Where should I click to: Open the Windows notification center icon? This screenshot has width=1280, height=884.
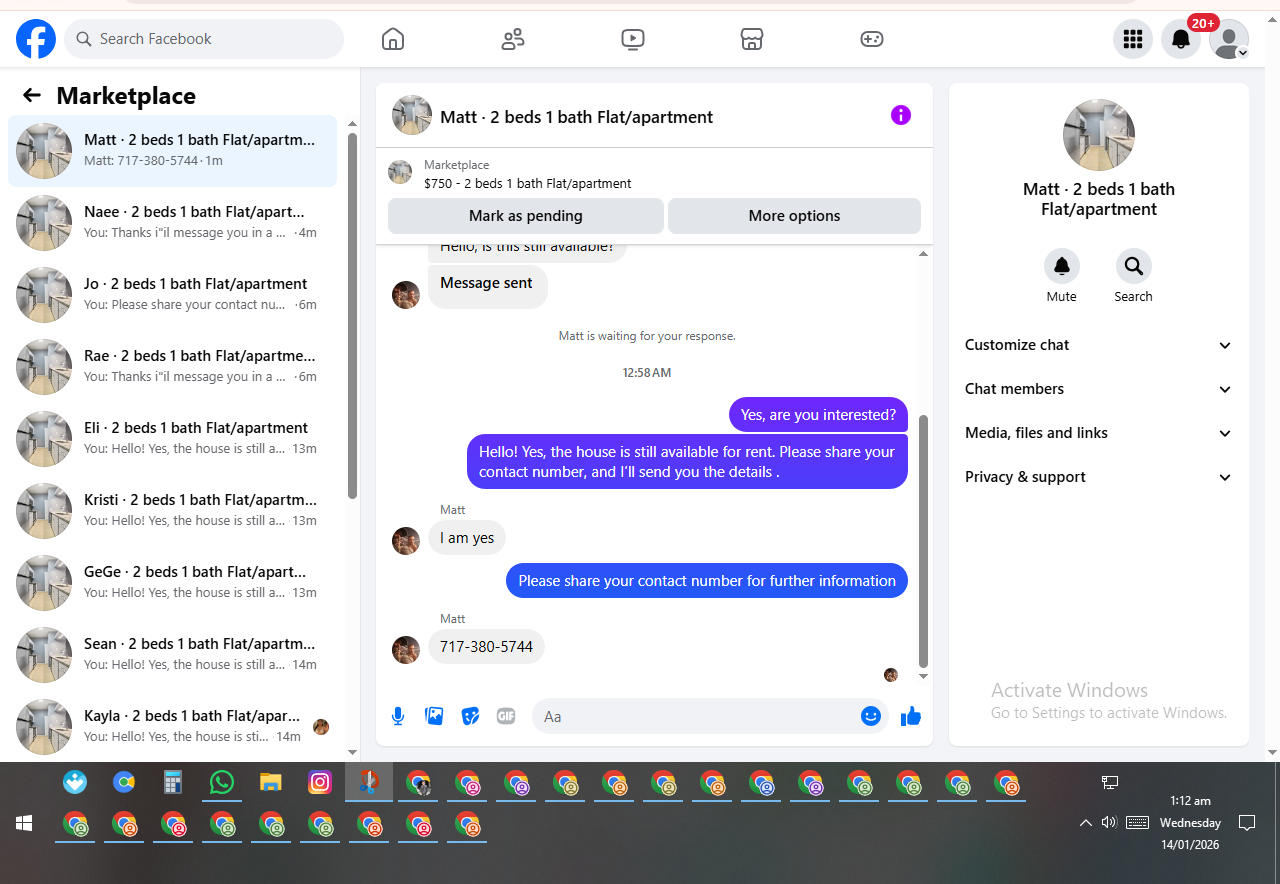click(x=1247, y=823)
